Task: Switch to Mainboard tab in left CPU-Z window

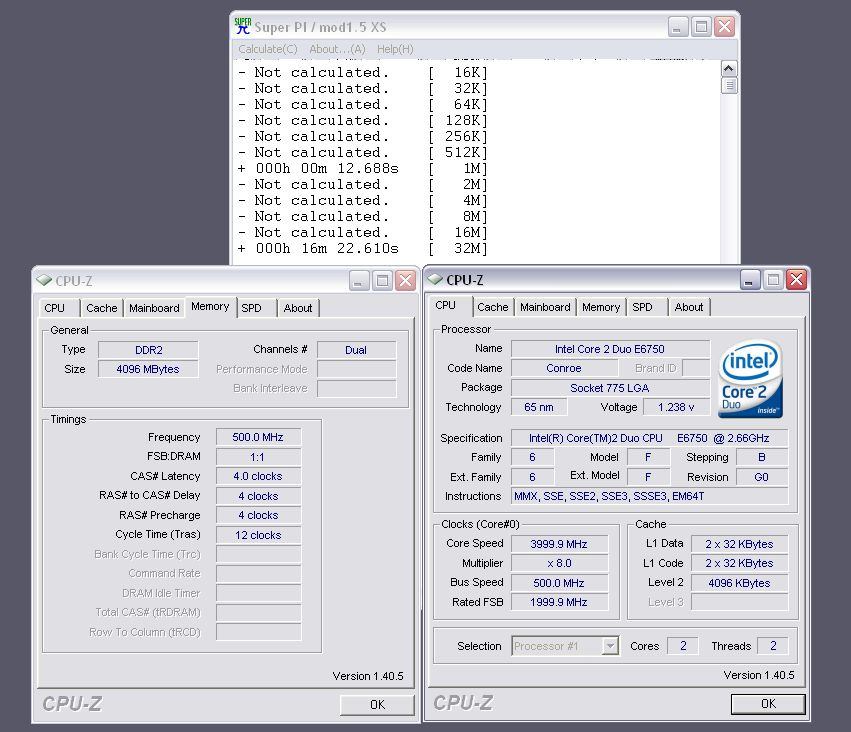Action: (x=154, y=308)
